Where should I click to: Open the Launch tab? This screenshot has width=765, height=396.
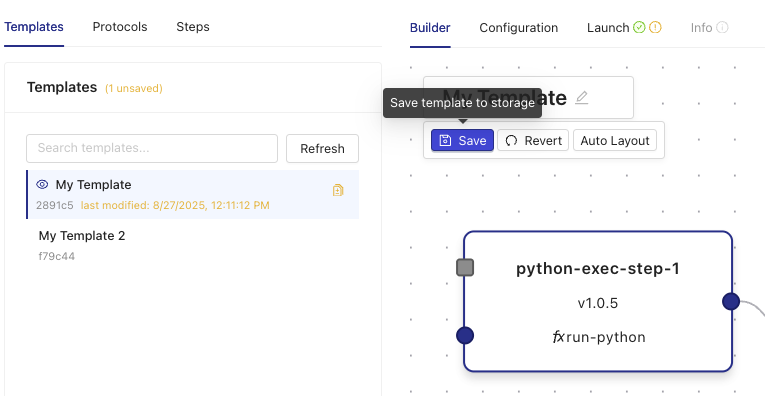[608, 28]
